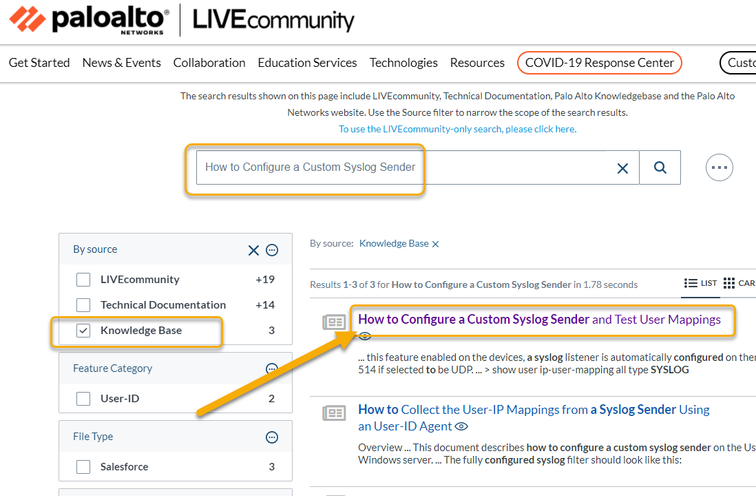Image resolution: width=756 pixels, height=496 pixels.
Task: Click the LIVEcommunity-only search link
Action: [457, 129]
